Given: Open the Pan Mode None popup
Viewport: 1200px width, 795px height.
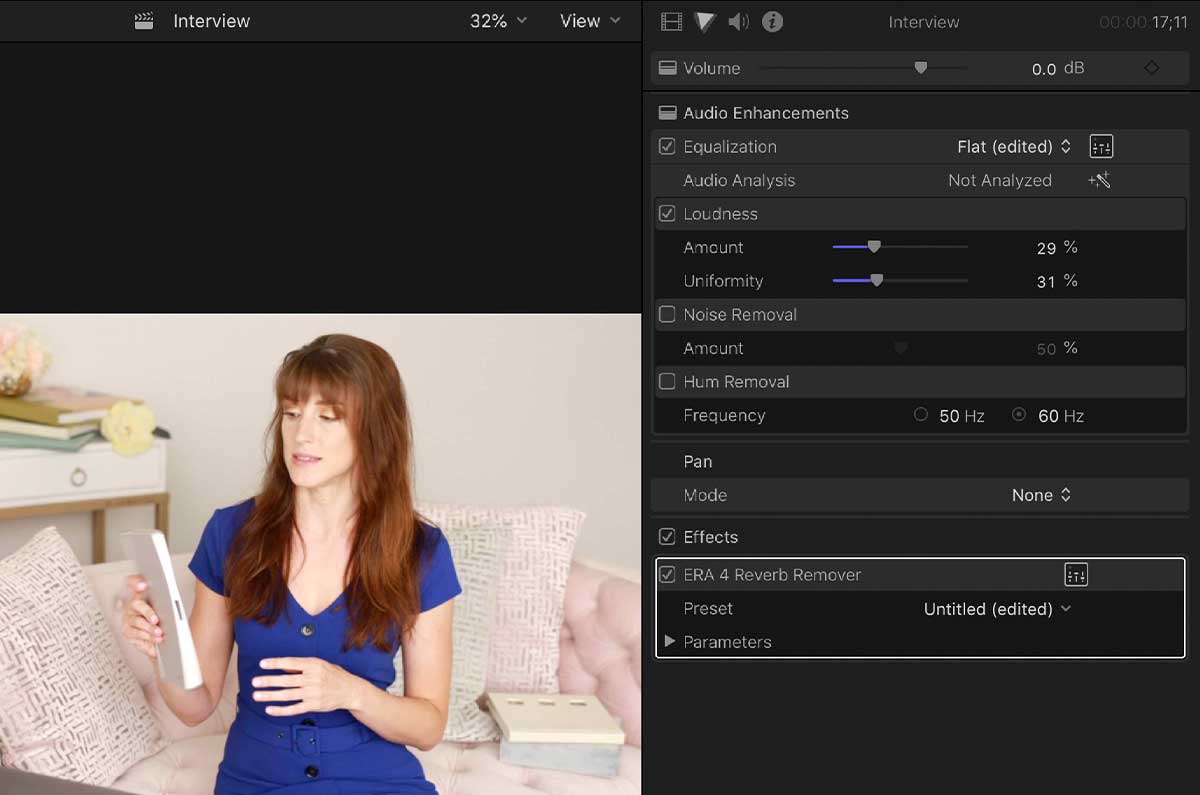Looking at the screenshot, I should 1041,495.
